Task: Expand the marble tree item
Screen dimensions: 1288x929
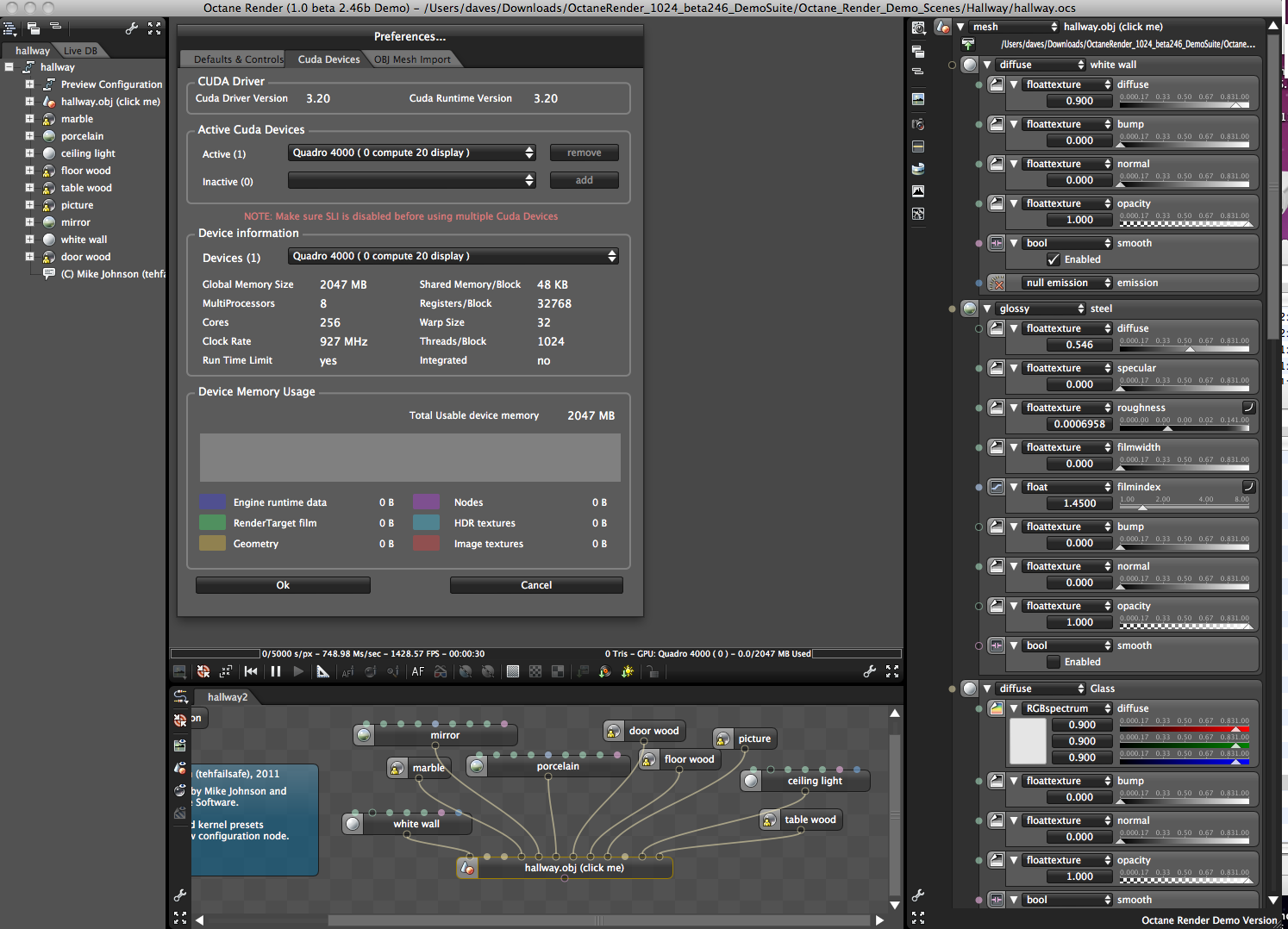Action: 29,119
